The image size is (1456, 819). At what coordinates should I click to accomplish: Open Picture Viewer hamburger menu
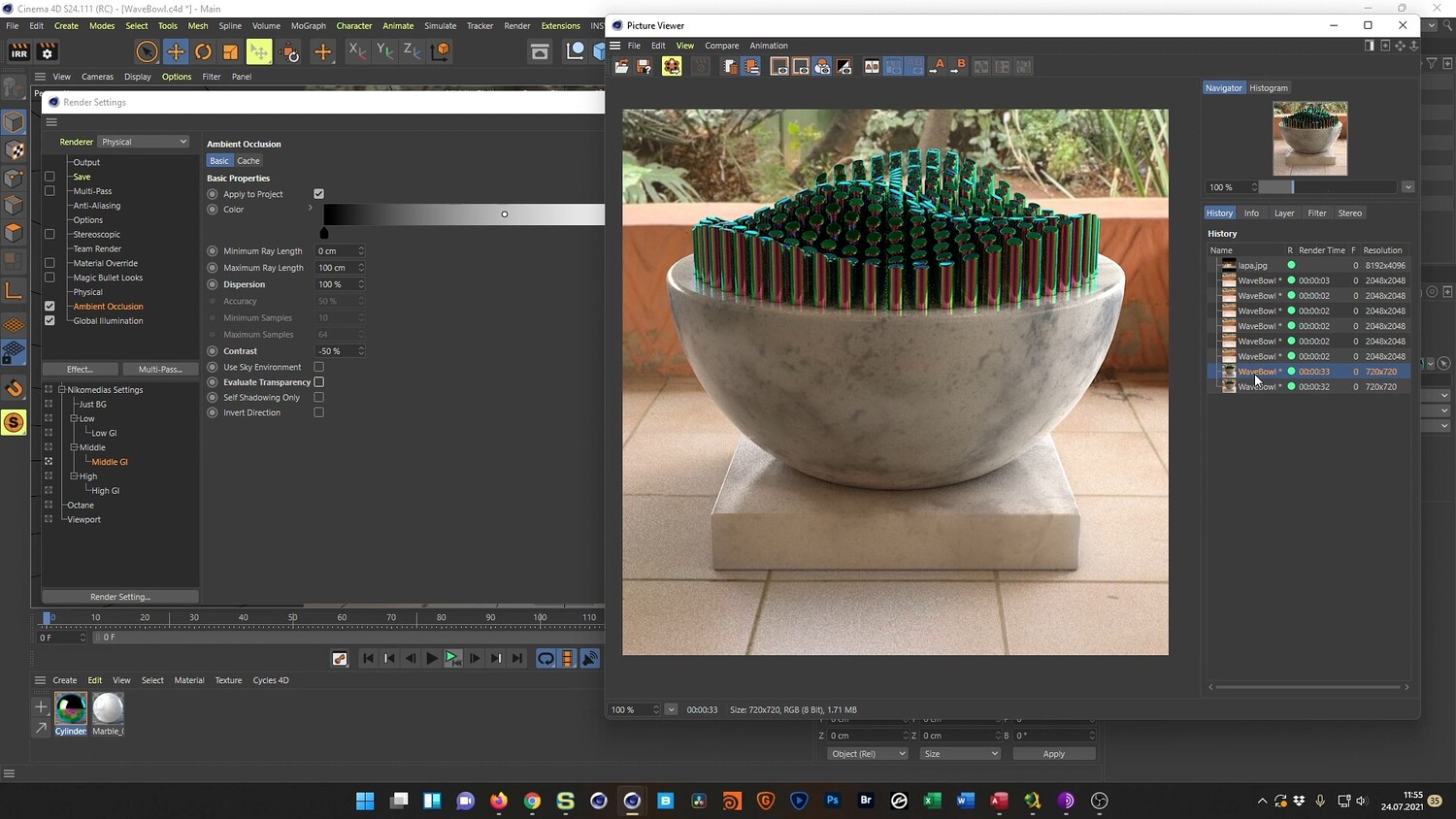coord(615,46)
